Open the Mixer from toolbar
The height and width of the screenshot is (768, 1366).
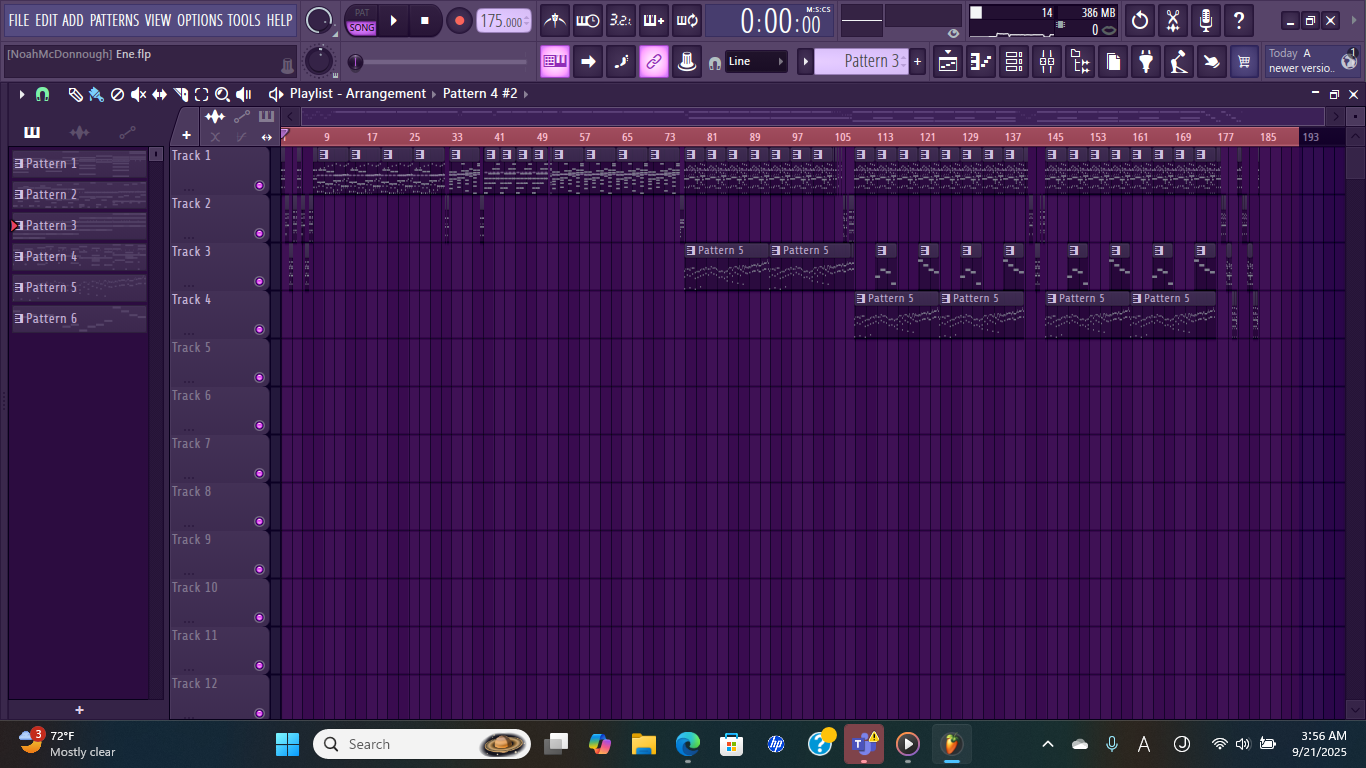point(1047,61)
